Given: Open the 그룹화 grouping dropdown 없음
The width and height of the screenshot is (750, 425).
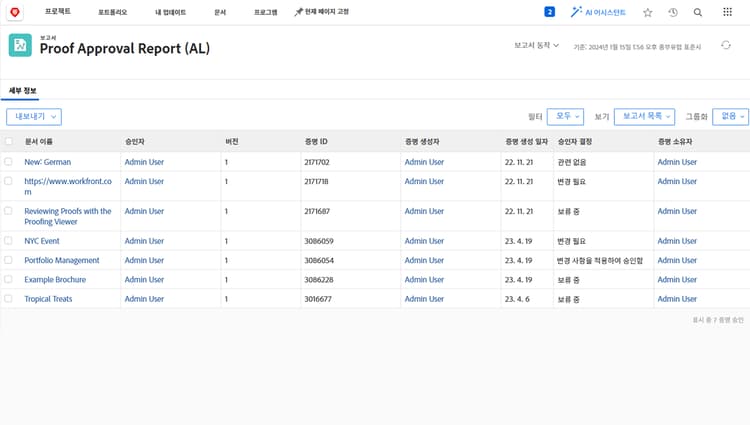Looking at the screenshot, I should (730, 117).
